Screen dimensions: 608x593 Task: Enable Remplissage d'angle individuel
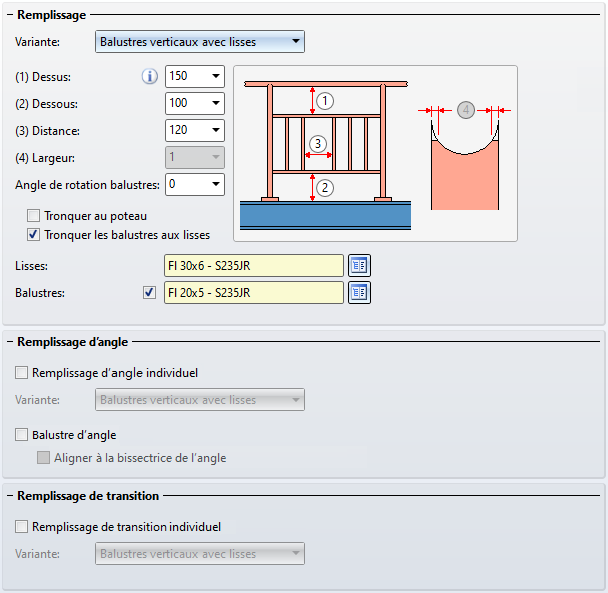pyautogui.click(x=21, y=373)
